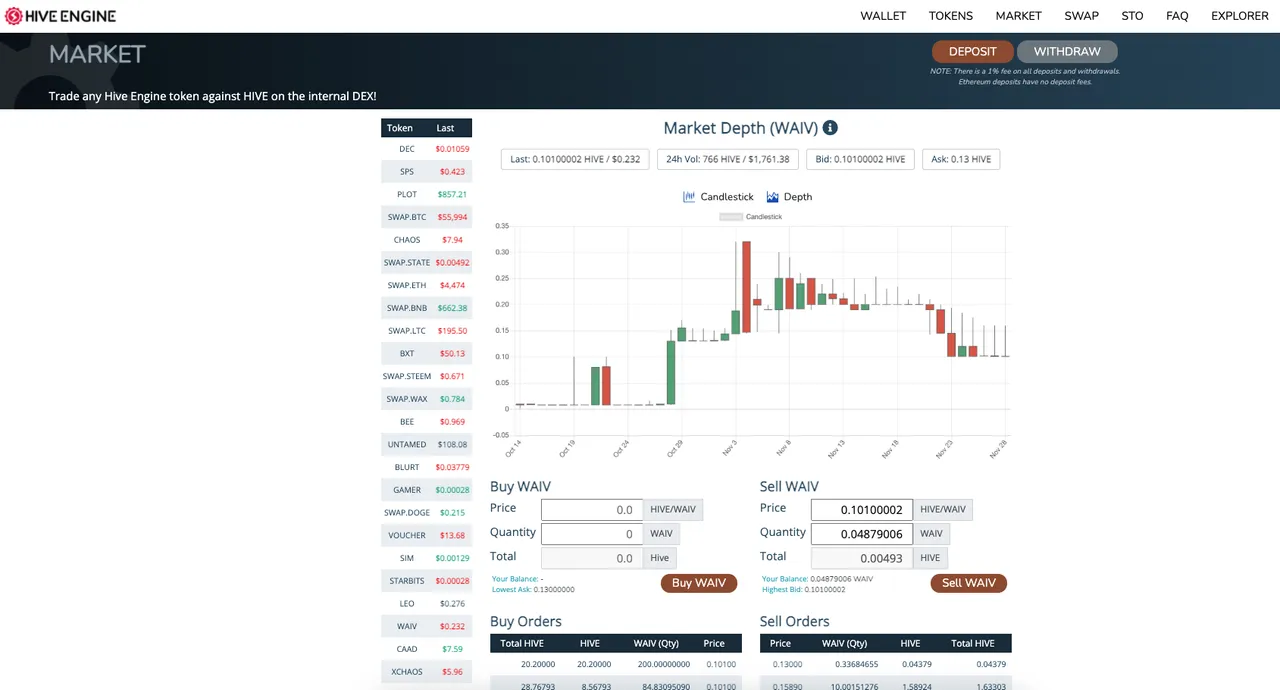Select the SWAP.WAX token row
The height and width of the screenshot is (690, 1280).
tap(426, 399)
